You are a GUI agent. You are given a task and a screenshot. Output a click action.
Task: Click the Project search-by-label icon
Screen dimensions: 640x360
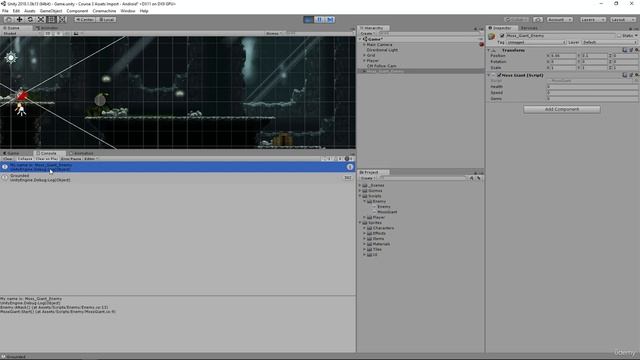(x=479, y=178)
